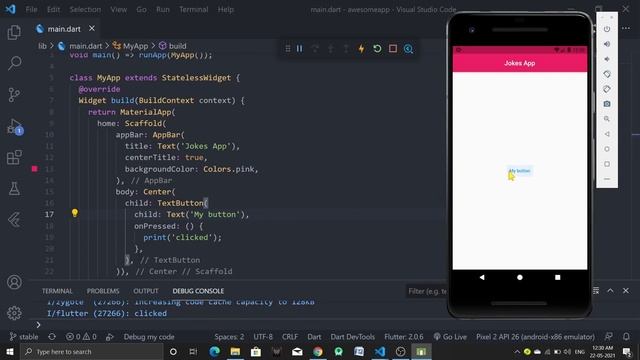
Task: Click the Windows Start button
Action: click(x=10, y=351)
